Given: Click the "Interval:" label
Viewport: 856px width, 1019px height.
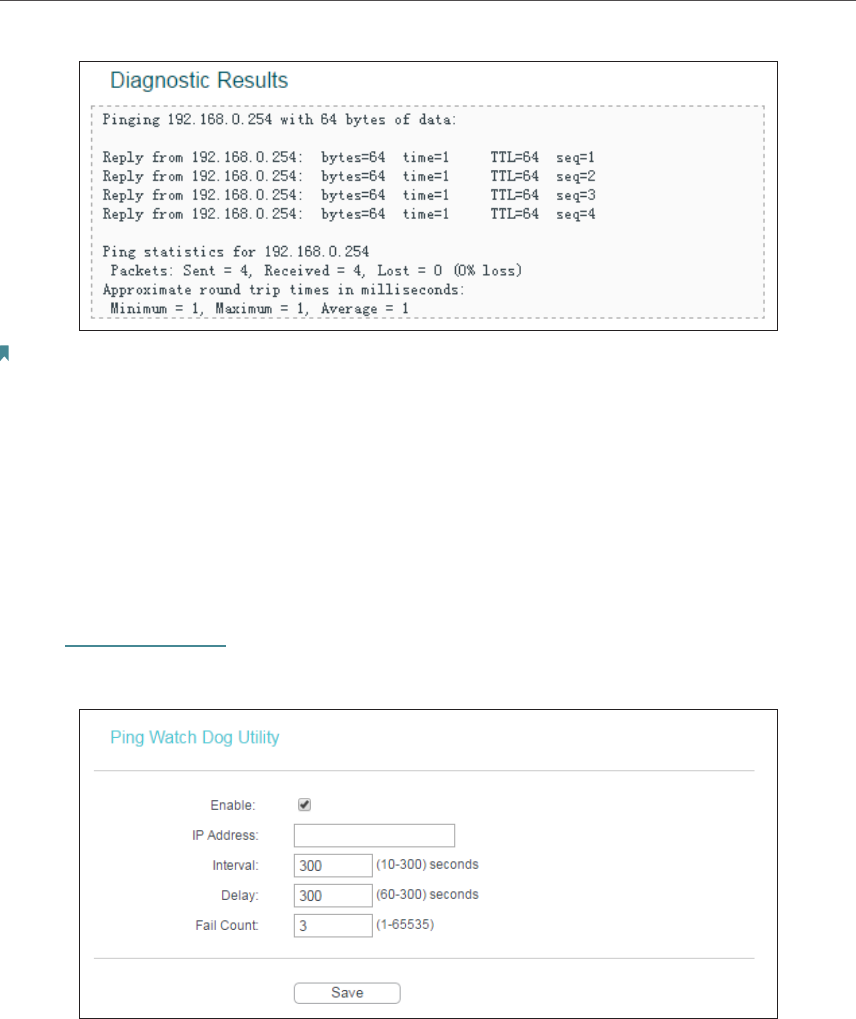Looking at the screenshot, I should [x=235, y=866].
